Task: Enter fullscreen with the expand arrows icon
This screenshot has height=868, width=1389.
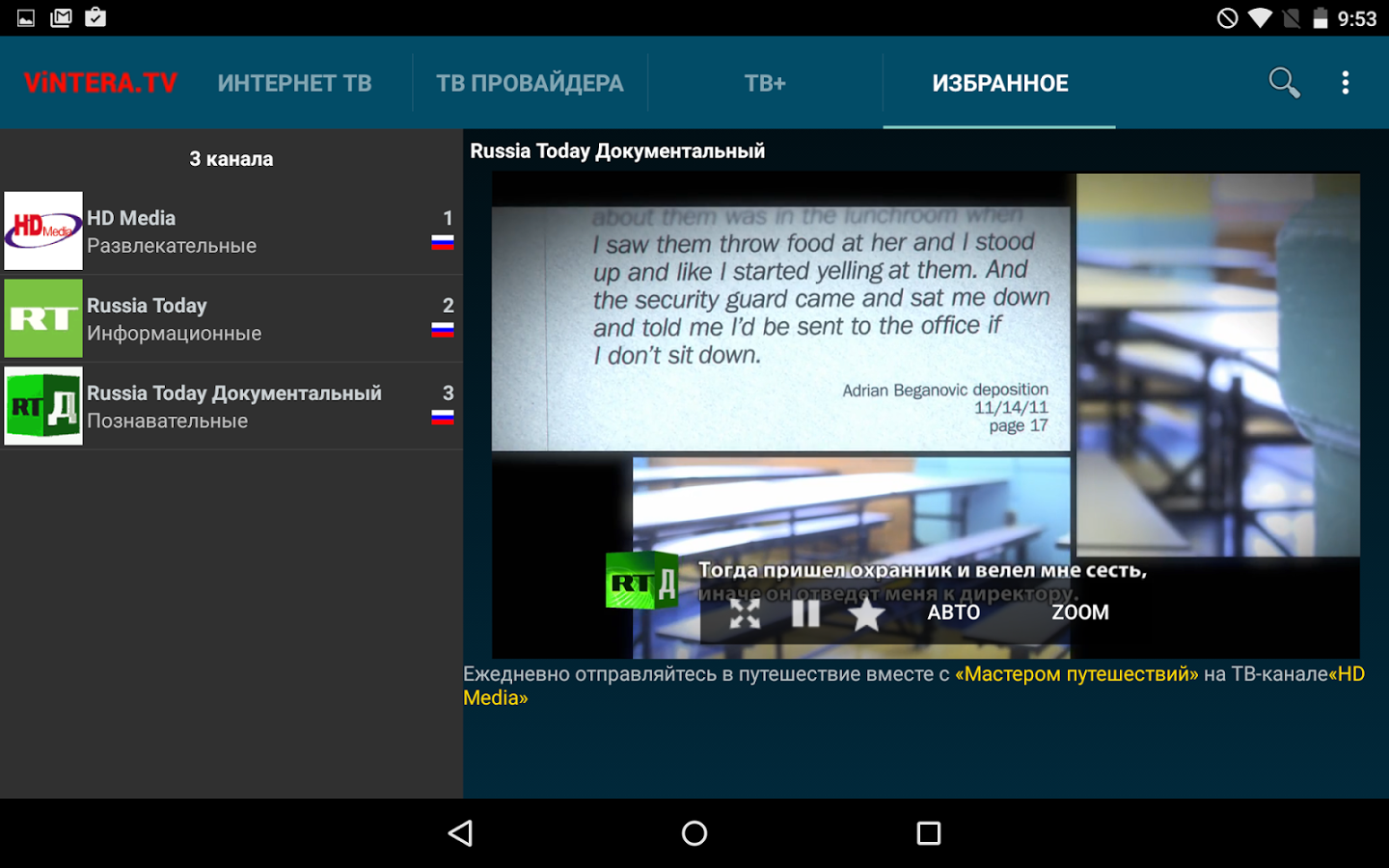Action: (745, 613)
